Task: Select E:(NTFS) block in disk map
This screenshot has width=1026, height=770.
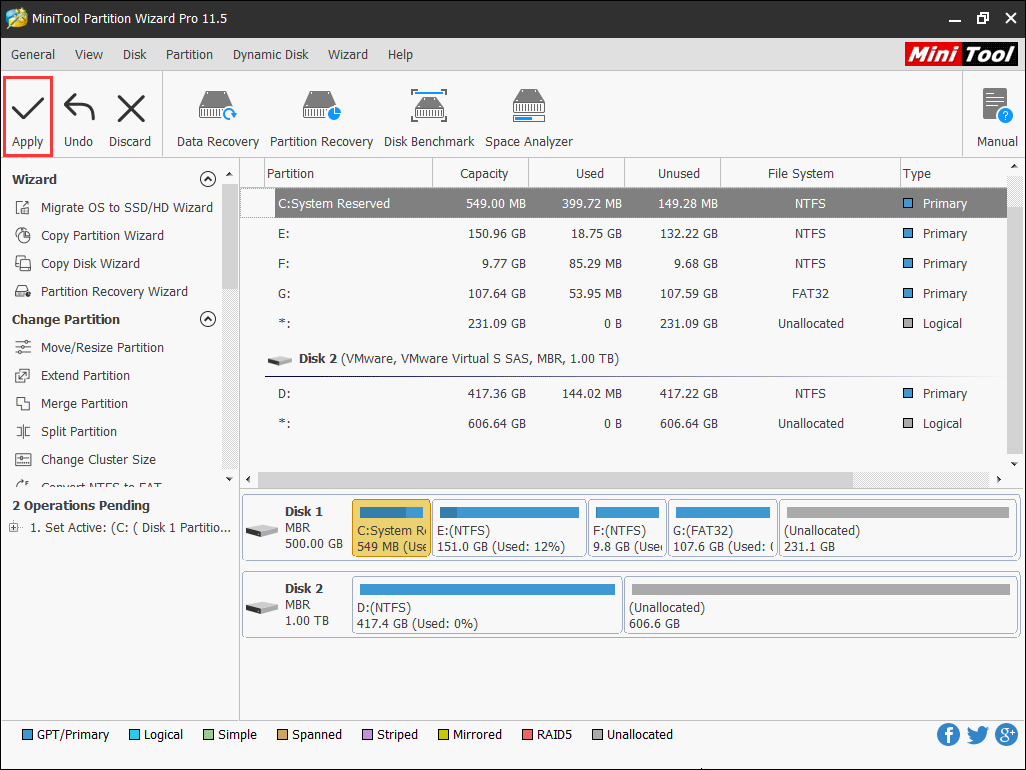Action: pos(509,528)
